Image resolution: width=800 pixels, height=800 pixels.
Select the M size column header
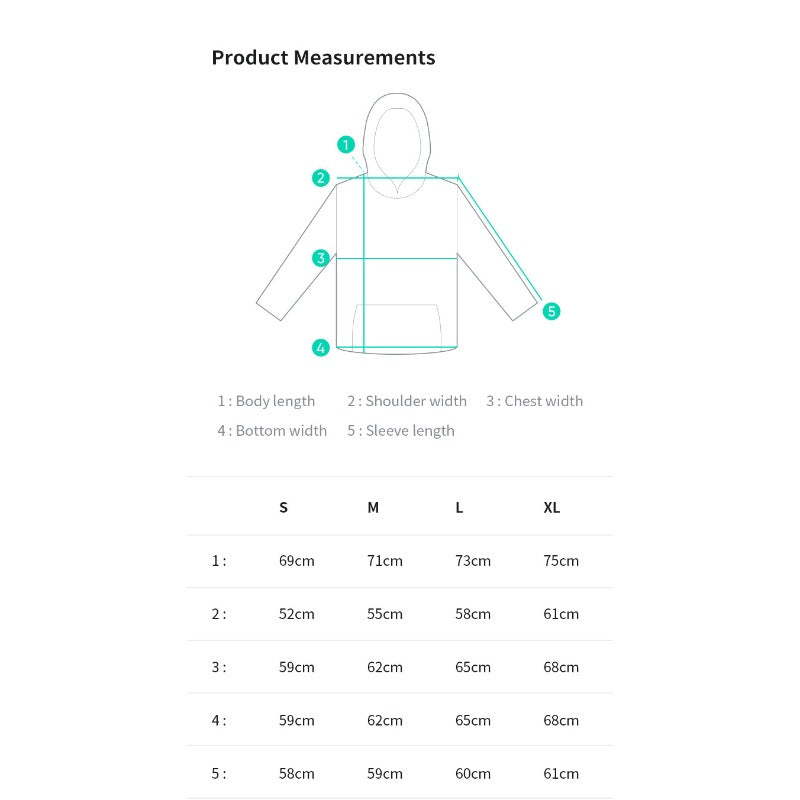(x=373, y=507)
